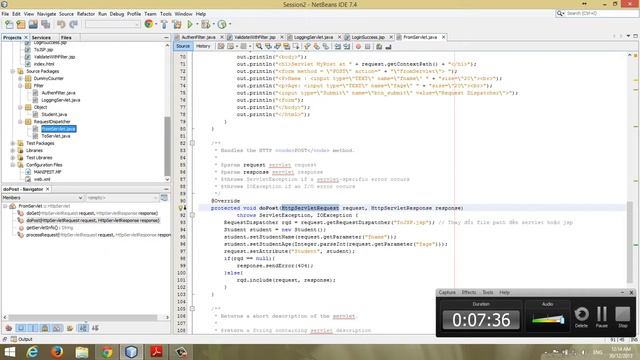Image resolution: width=640 pixels, height=360 pixels.
Task: Open the Tools menu in NetBeans
Action: [165, 14]
